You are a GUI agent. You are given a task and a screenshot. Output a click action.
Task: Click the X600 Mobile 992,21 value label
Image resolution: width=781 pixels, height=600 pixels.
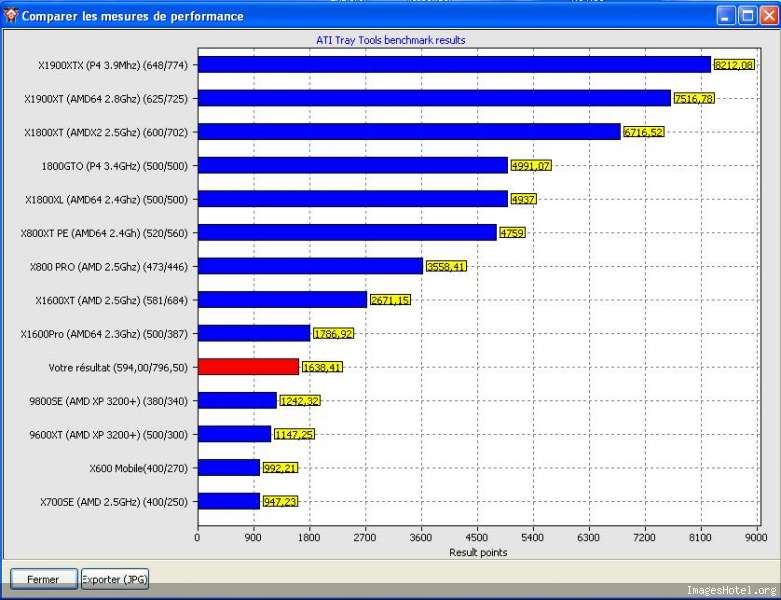point(280,468)
